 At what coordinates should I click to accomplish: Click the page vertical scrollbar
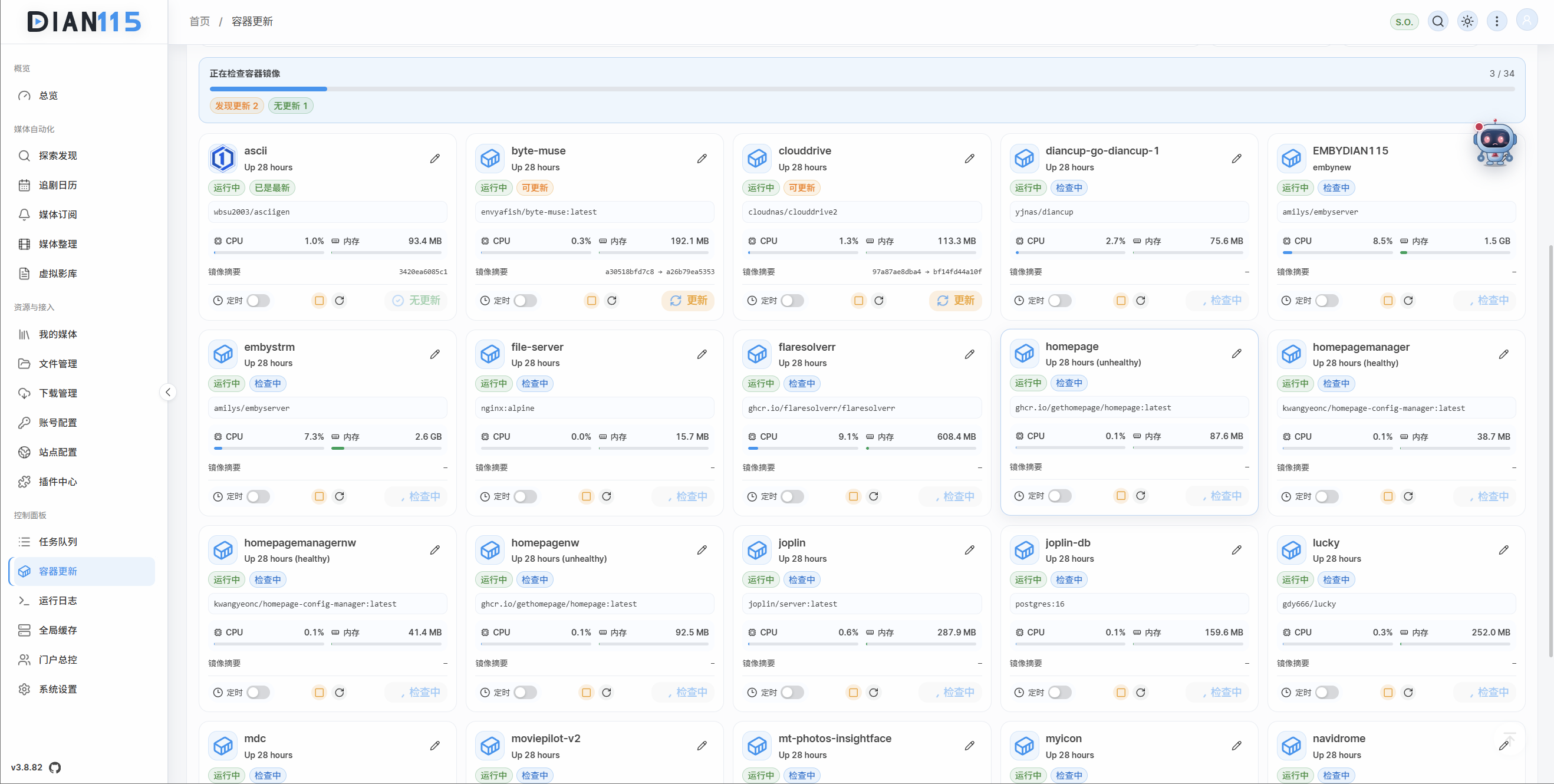(1550, 450)
